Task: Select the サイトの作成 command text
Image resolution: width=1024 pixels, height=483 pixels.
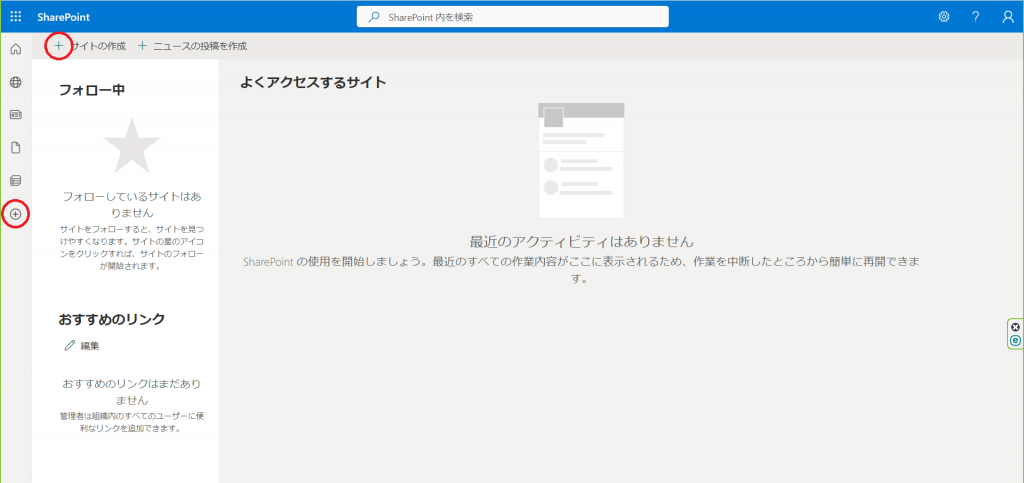Action: [x=99, y=46]
